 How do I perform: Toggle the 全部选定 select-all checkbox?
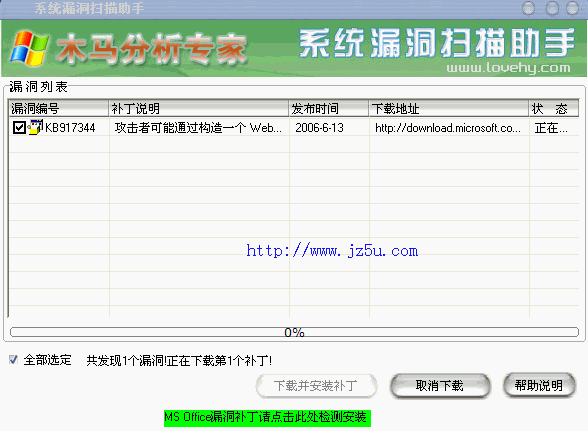click(x=13, y=360)
